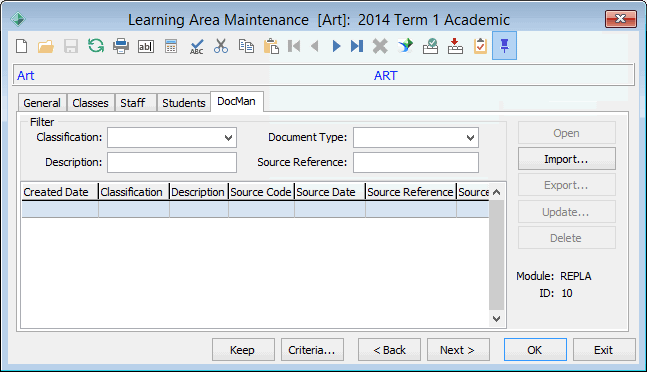647x372 pixels.
Task: Click the Open document button
Action: coord(567,133)
